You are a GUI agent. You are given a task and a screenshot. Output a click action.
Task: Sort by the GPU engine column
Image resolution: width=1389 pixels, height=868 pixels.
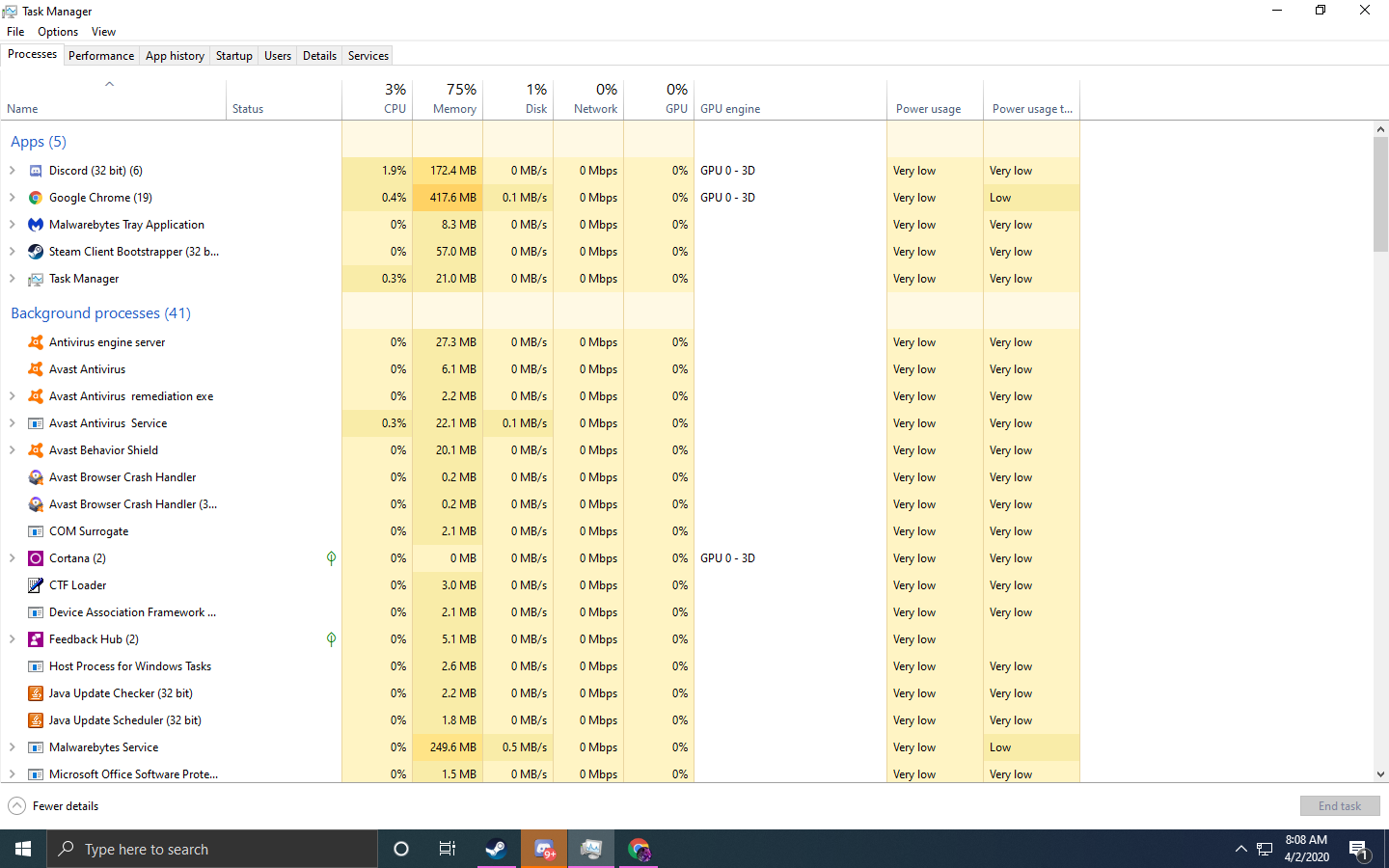point(790,97)
